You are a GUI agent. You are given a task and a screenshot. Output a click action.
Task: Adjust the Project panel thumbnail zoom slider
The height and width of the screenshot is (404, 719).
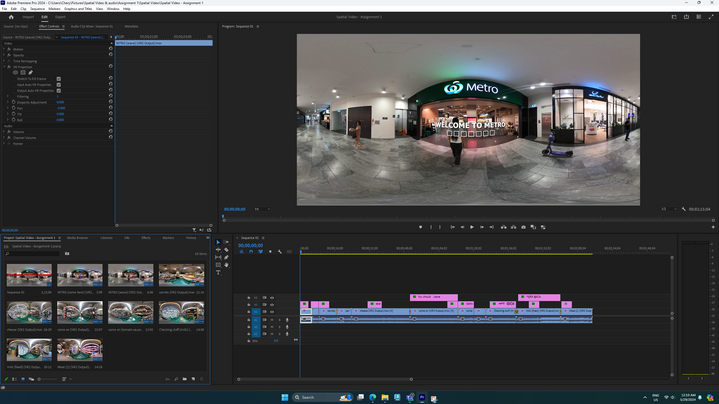click(47, 379)
